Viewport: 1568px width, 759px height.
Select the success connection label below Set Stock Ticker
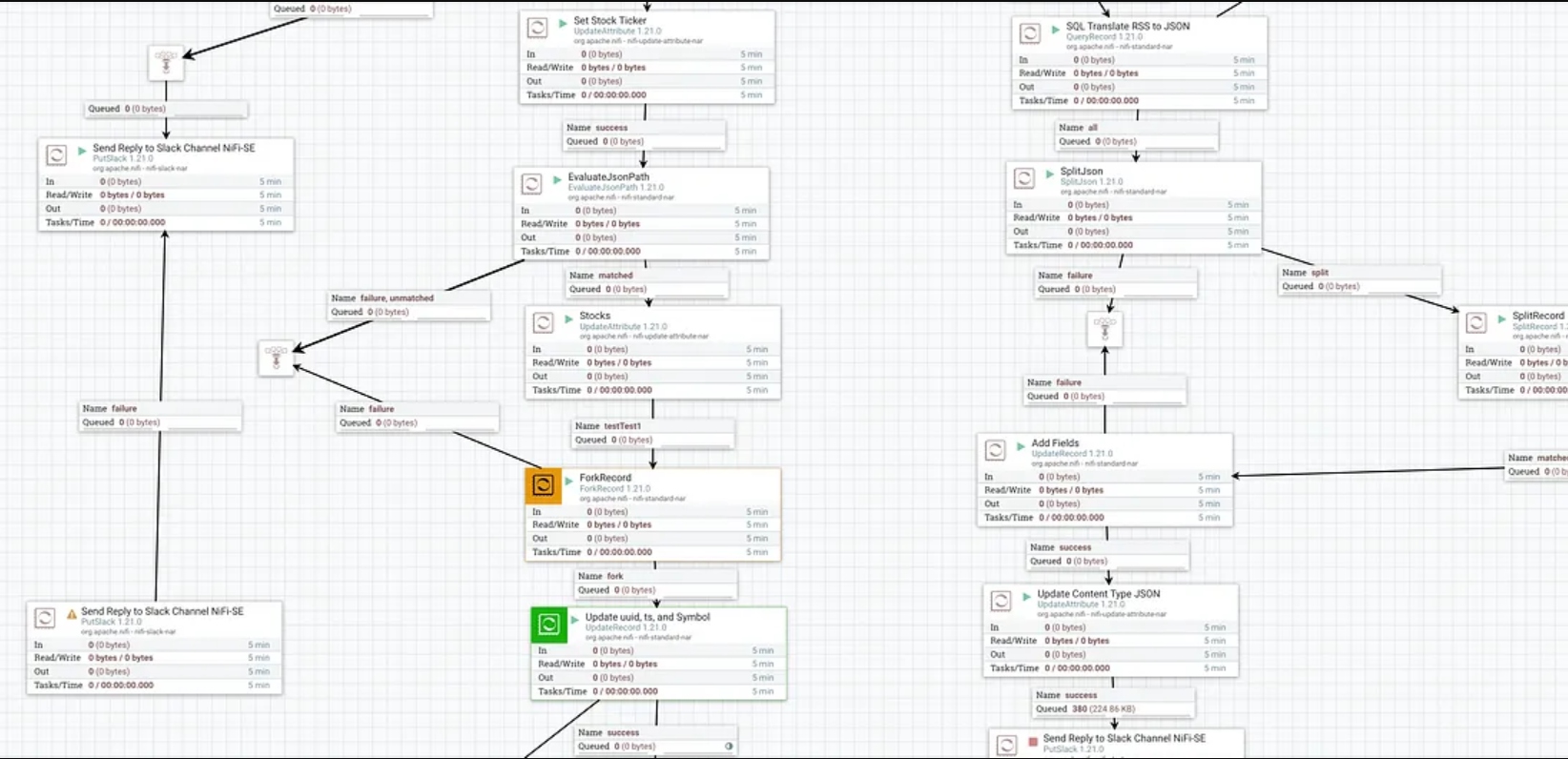[645, 134]
